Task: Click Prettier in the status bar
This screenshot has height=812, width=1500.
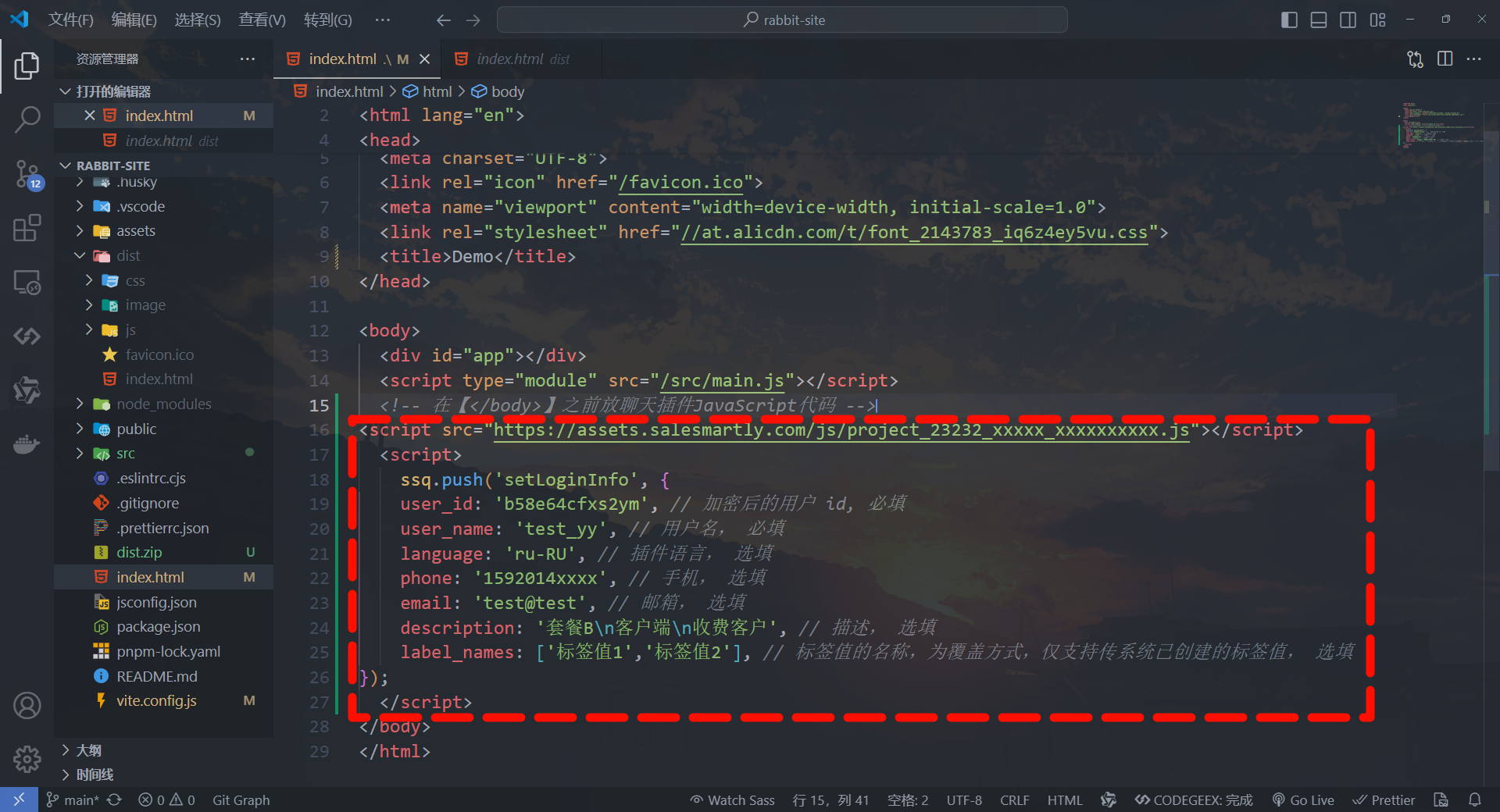Action: 1384,800
